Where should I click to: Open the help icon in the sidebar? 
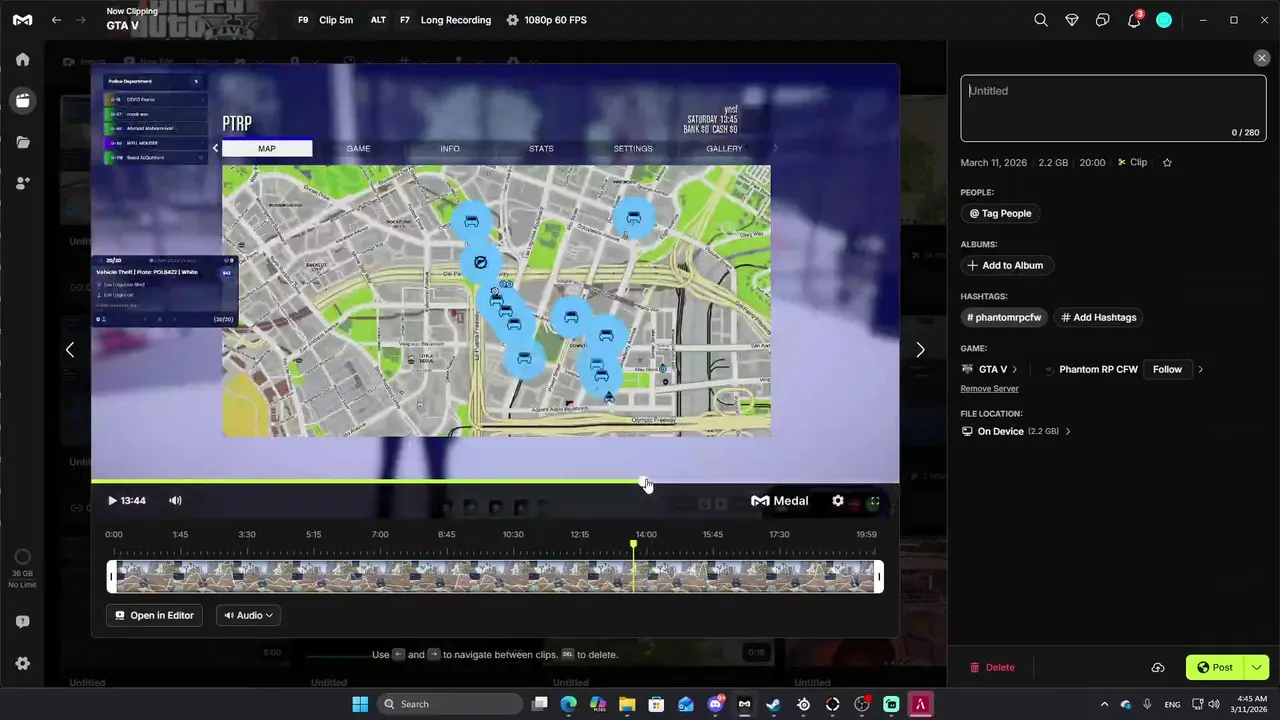click(x=22, y=622)
